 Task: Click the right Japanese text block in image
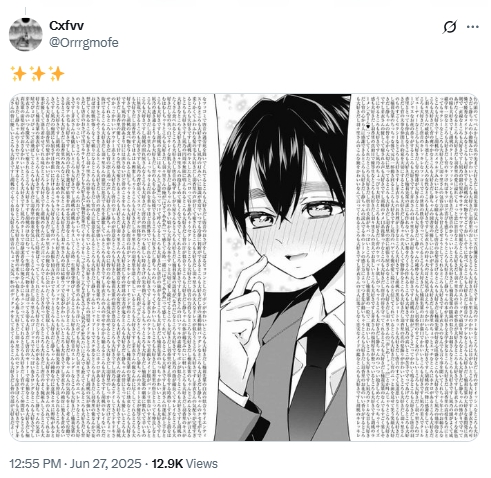417,267
